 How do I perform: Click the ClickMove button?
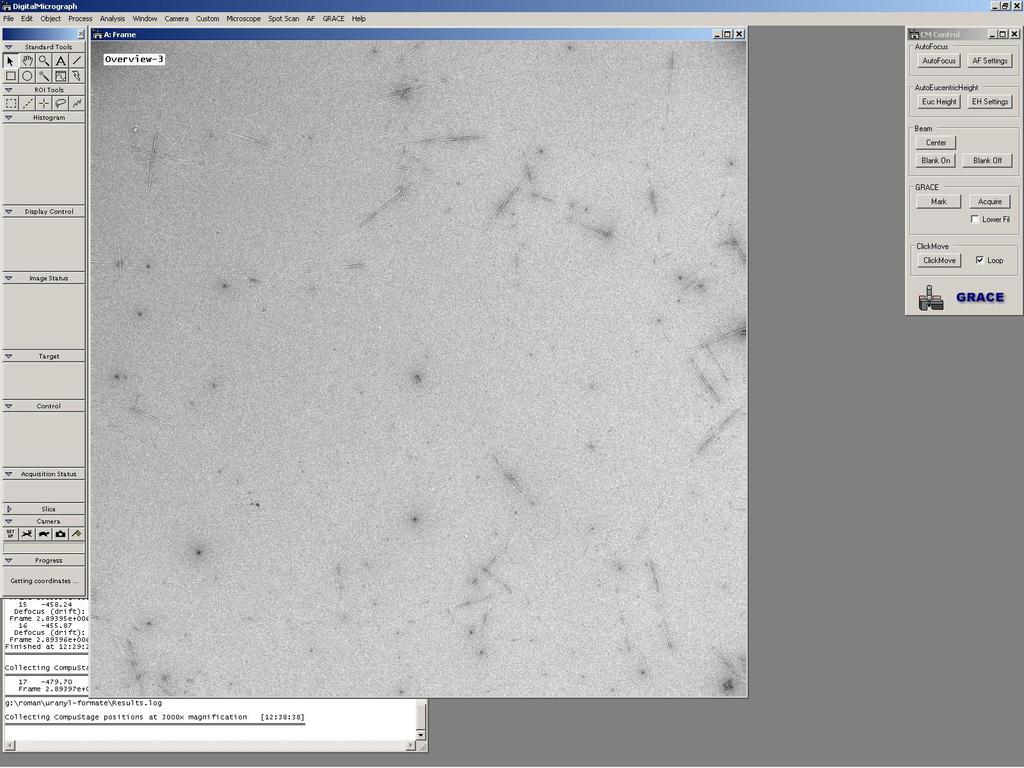tap(939, 261)
